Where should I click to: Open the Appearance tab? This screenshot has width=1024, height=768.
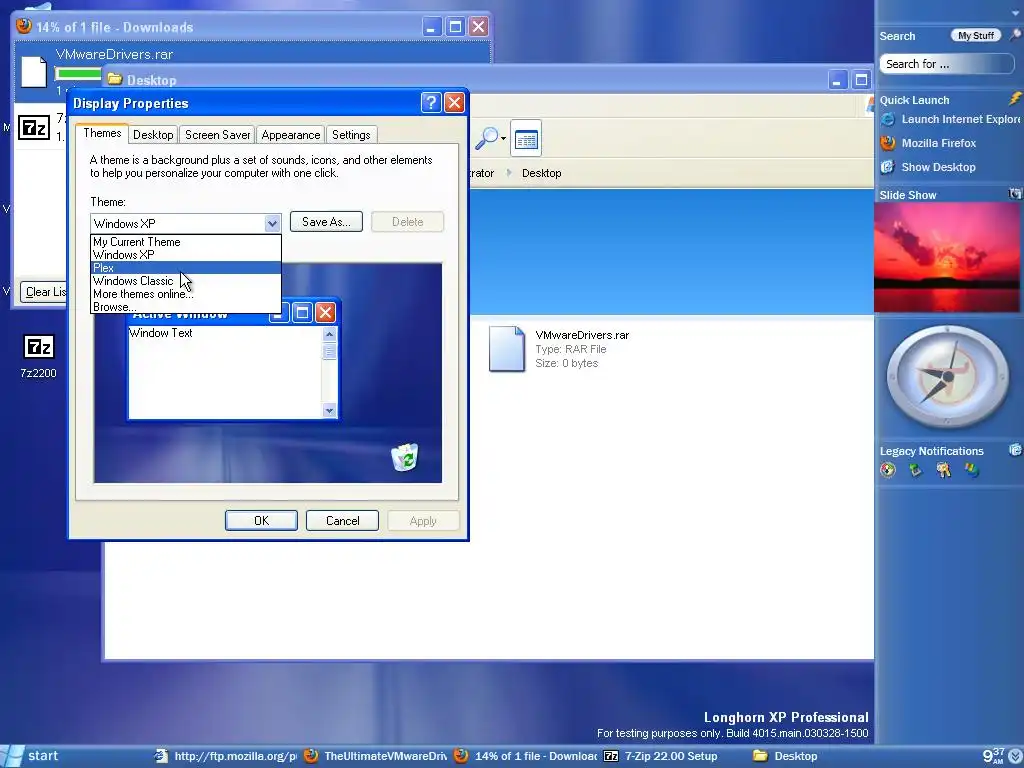(291, 135)
